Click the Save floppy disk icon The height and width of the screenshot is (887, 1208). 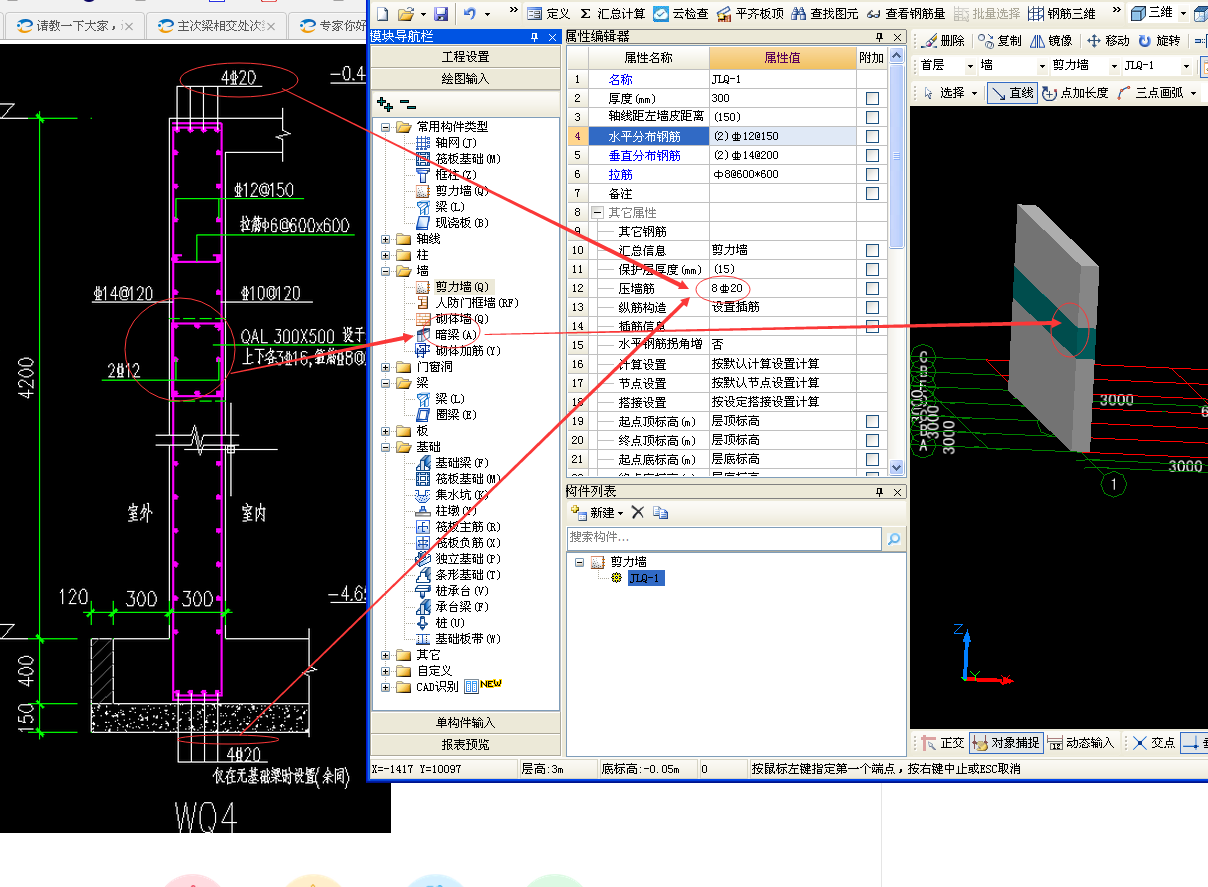[441, 13]
